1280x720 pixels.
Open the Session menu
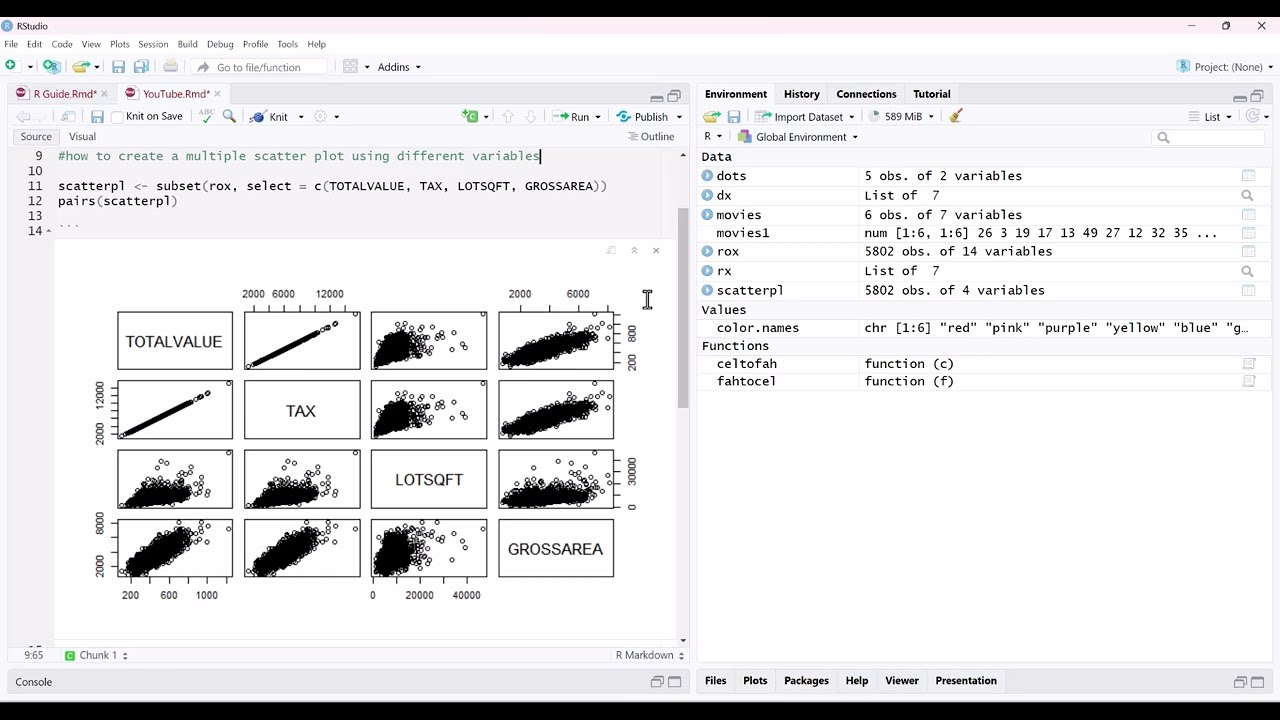point(153,44)
